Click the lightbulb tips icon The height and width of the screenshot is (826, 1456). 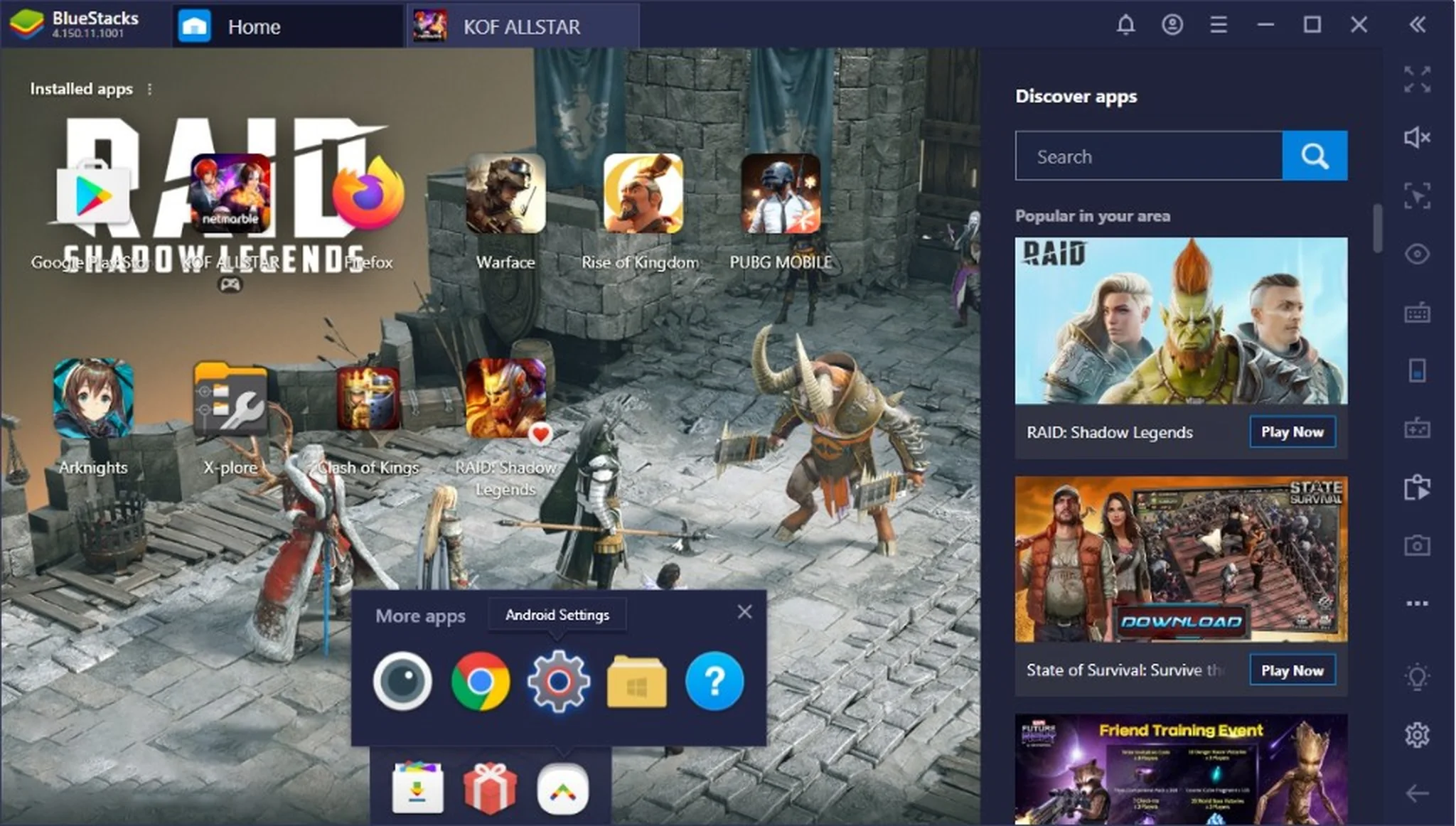click(x=1417, y=677)
